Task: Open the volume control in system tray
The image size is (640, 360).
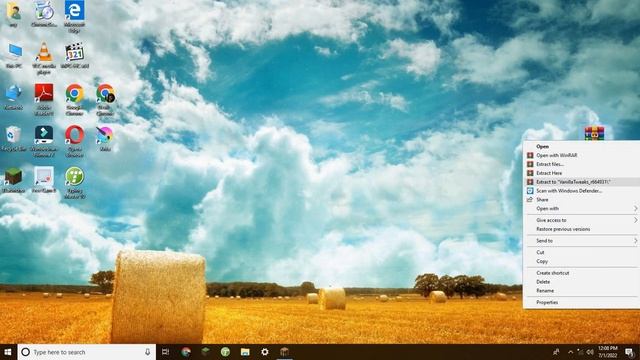Action: pyautogui.click(x=590, y=352)
